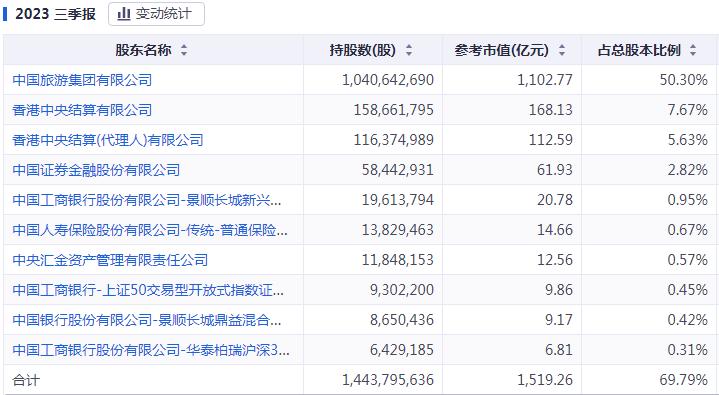
Task: Select the 2023 三季报 section title
Action: (55, 14)
